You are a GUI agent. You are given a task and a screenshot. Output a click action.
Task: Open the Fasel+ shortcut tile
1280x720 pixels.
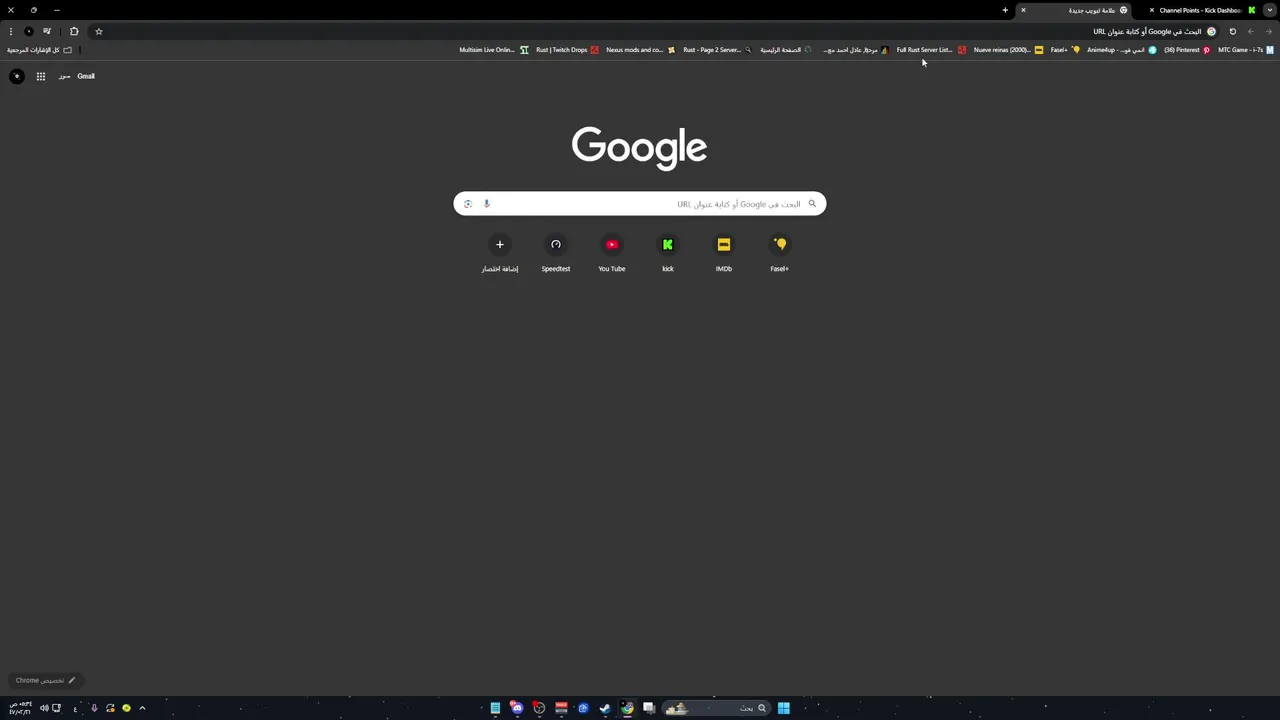click(780, 253)
